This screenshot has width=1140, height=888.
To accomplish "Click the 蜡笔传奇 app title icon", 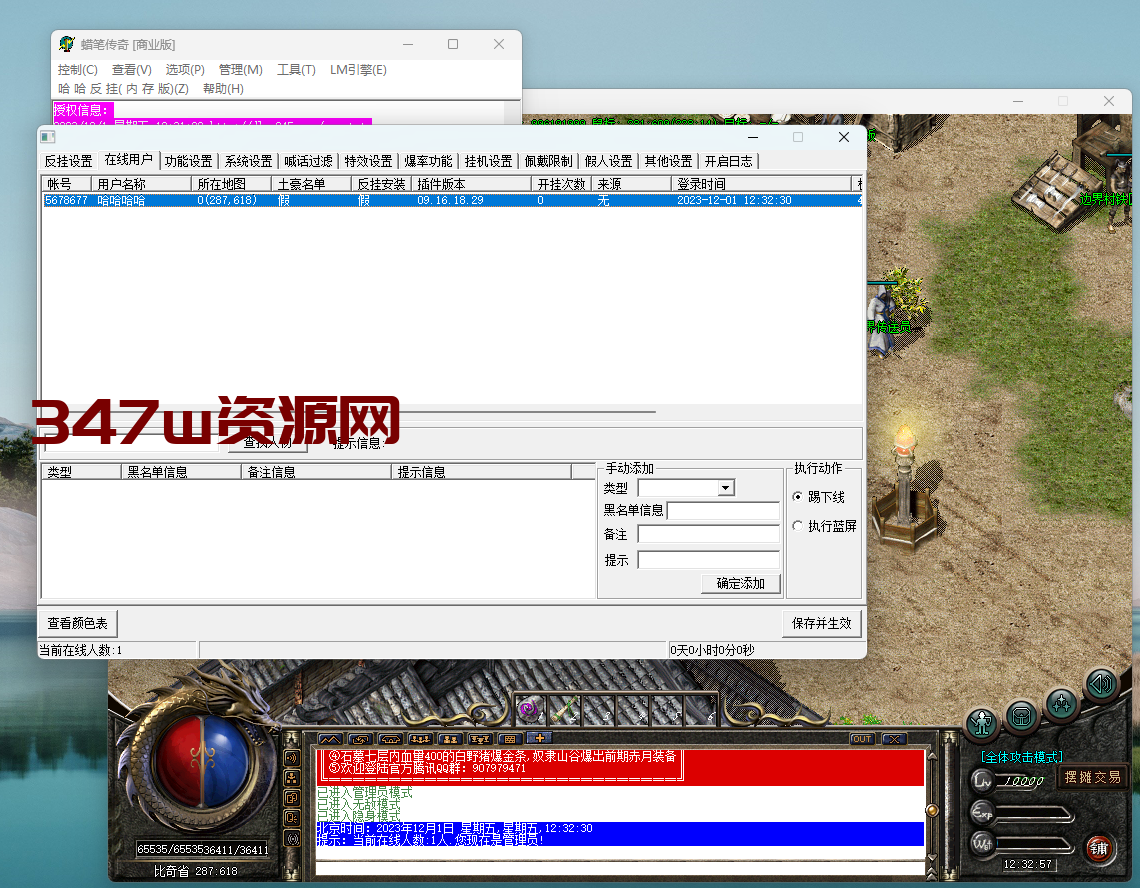I will pyautogui.click(x=67, y=44).
